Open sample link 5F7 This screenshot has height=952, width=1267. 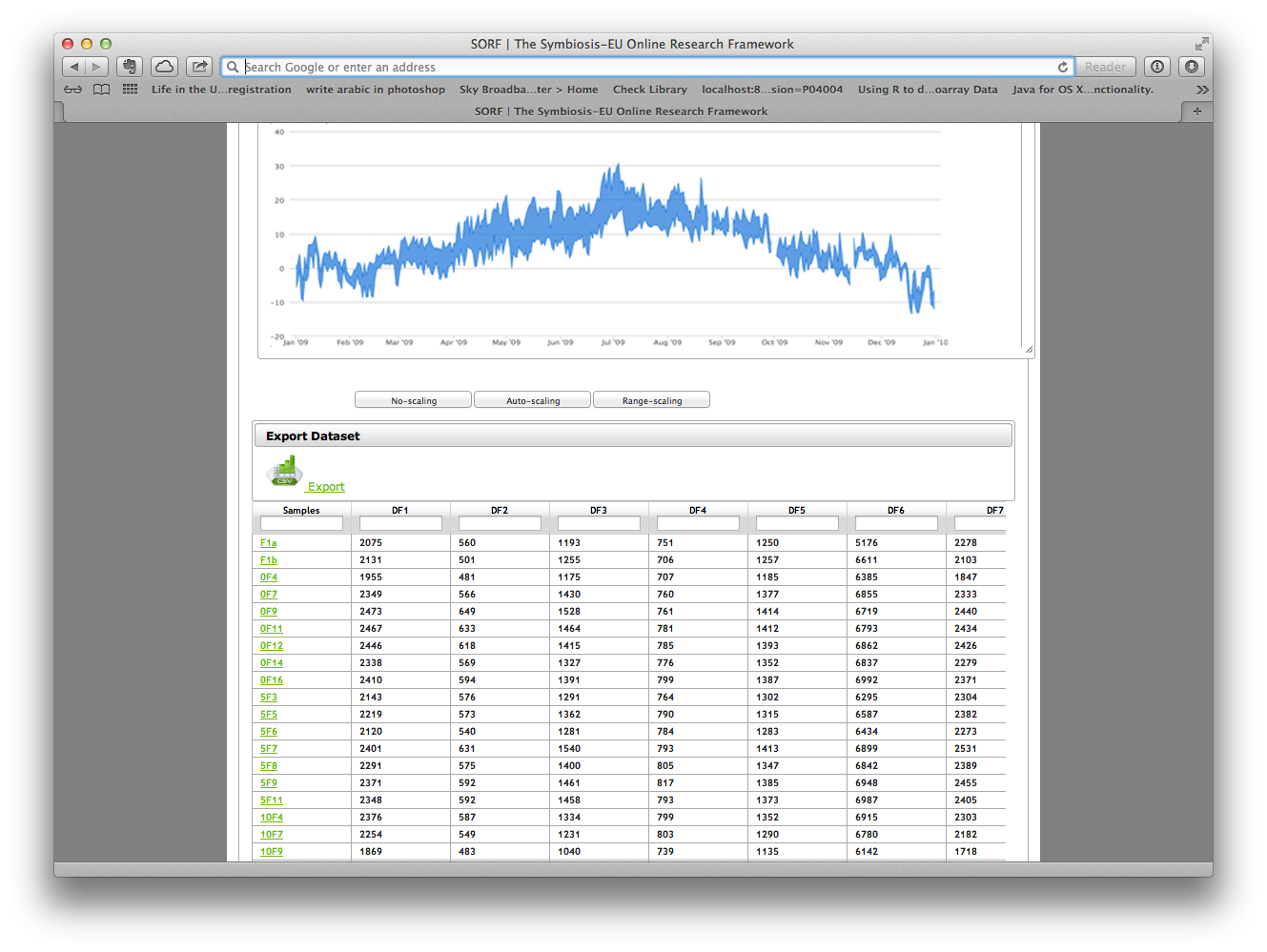(269, 749)
